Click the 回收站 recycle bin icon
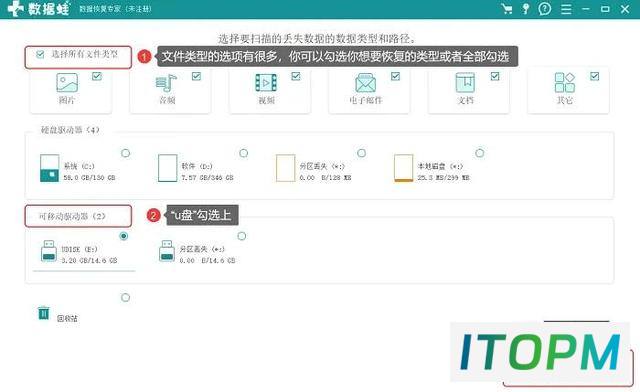The image size is (640, 392). pyautogui.click(x=44, y=313)
